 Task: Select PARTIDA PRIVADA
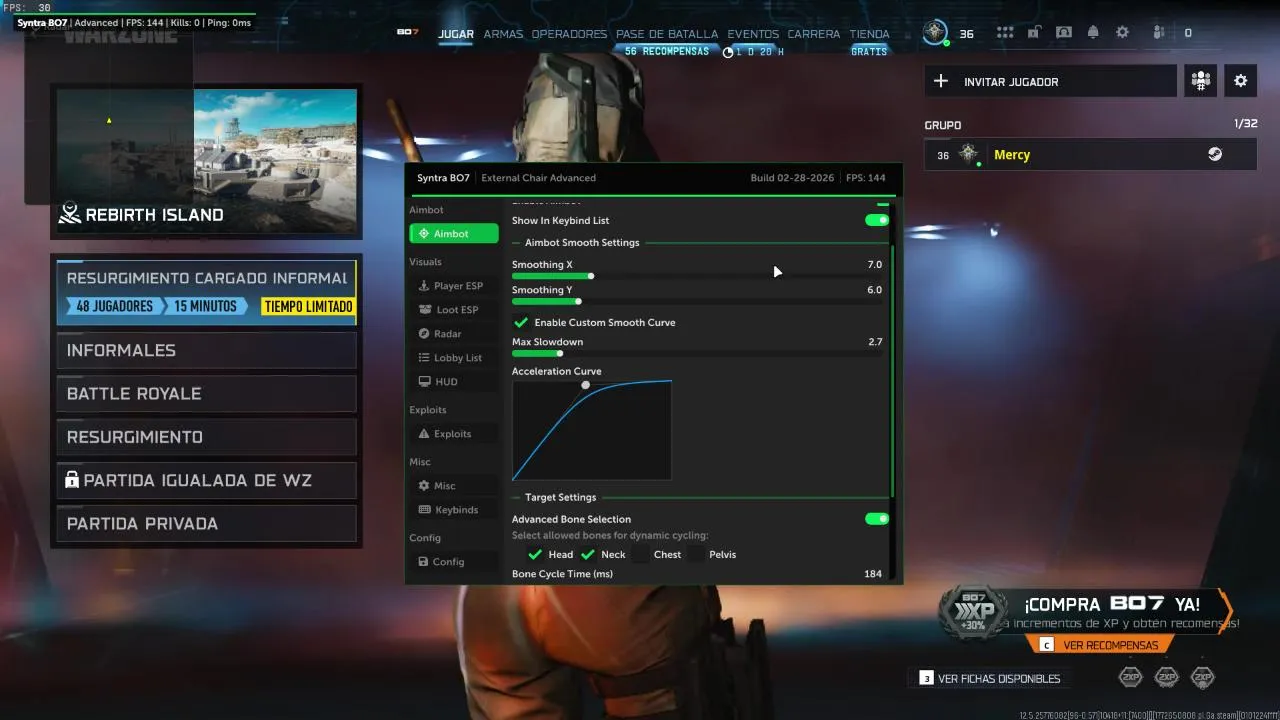coord(206,523)
